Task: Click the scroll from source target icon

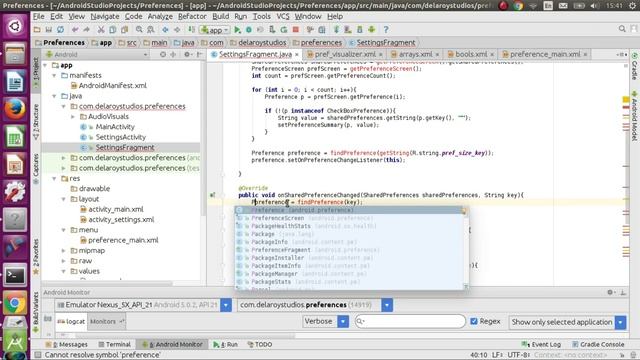Action: [162, 54]
